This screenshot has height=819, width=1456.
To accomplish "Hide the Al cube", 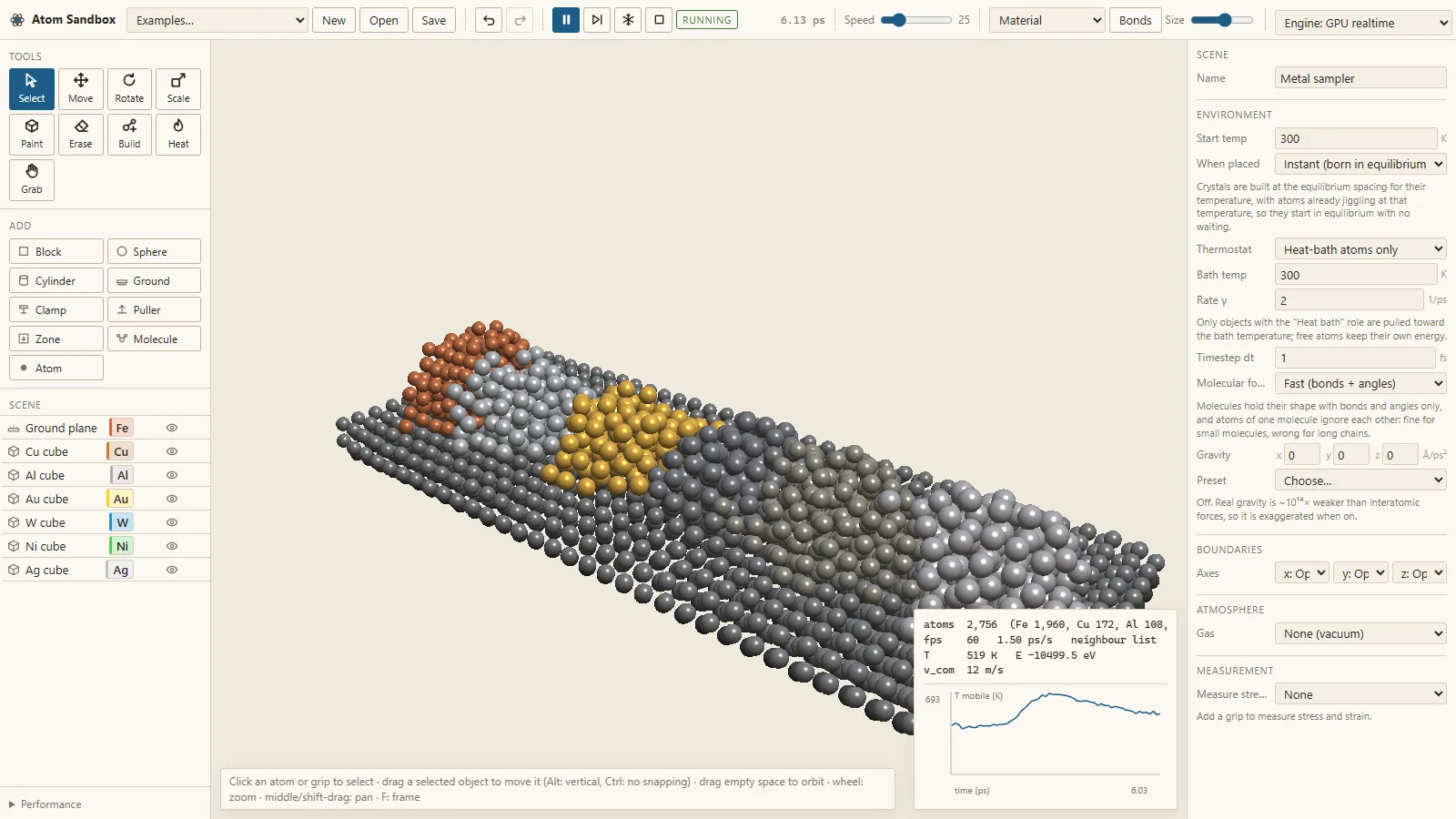I will coord(171,475).
